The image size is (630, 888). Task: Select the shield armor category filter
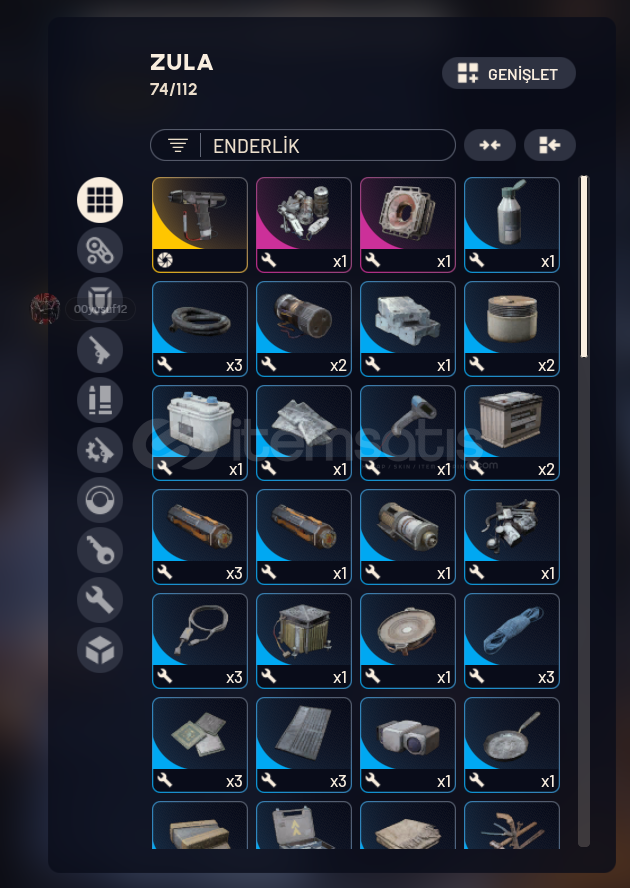point(100,300)
